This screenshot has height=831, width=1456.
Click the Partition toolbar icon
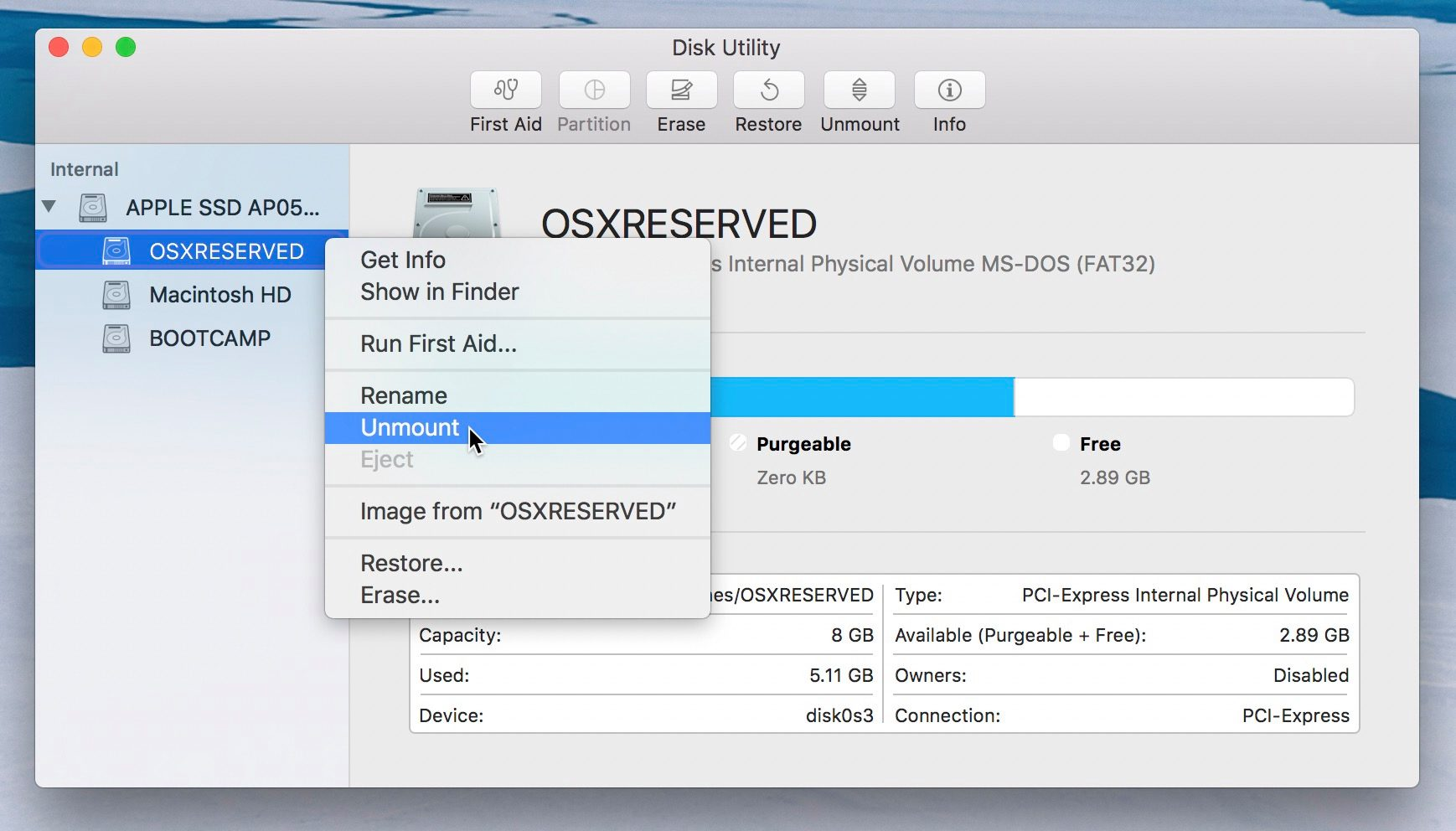click(594, 90)
